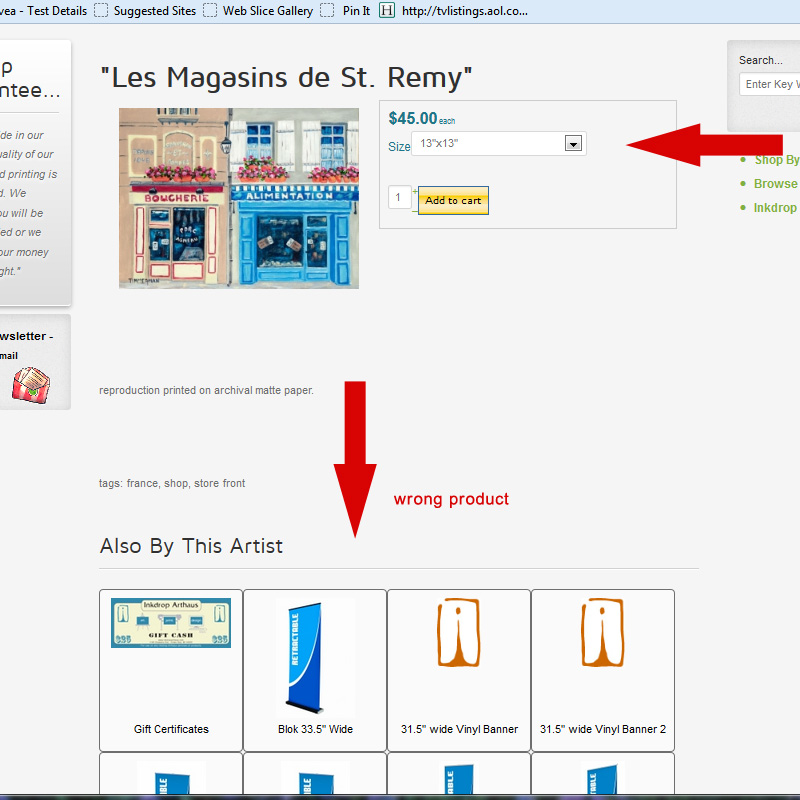This screenshot has width=800, height=800.
Task: Click the Pin It bookmark page icon
Action: pyautogui.click(x=327, y=10)
